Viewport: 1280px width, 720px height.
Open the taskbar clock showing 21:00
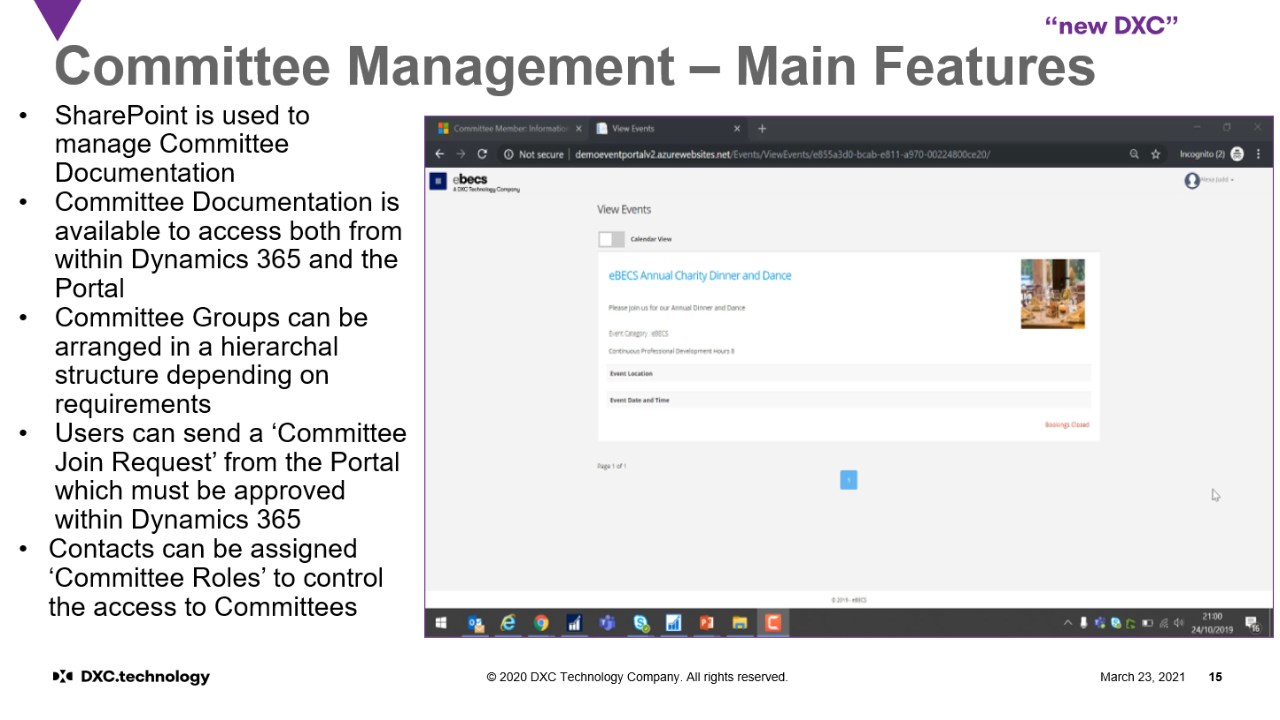tap(1213, 623)
